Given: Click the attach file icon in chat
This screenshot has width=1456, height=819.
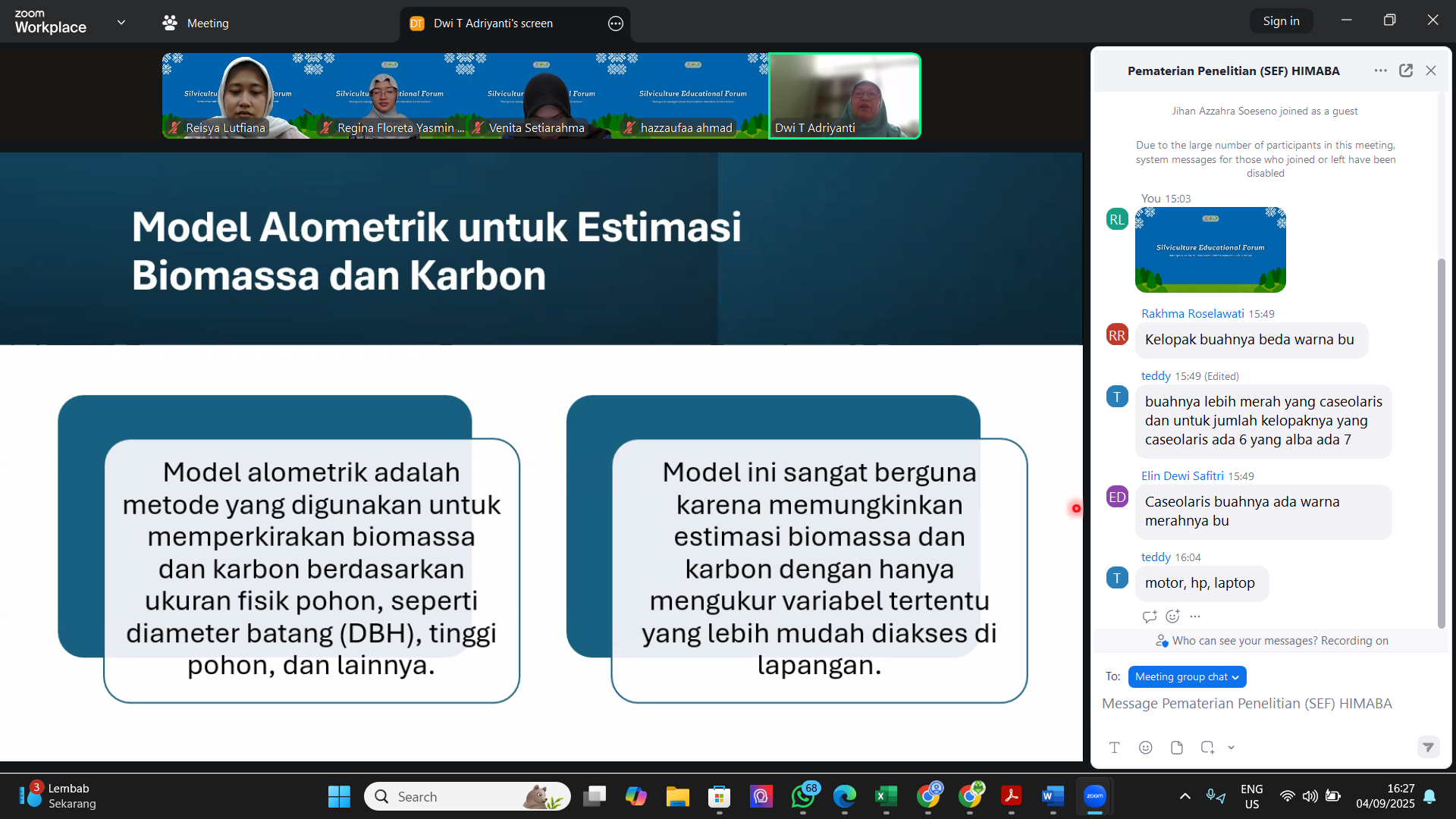Looking at the screenshot, I should tap(1176, 748).
